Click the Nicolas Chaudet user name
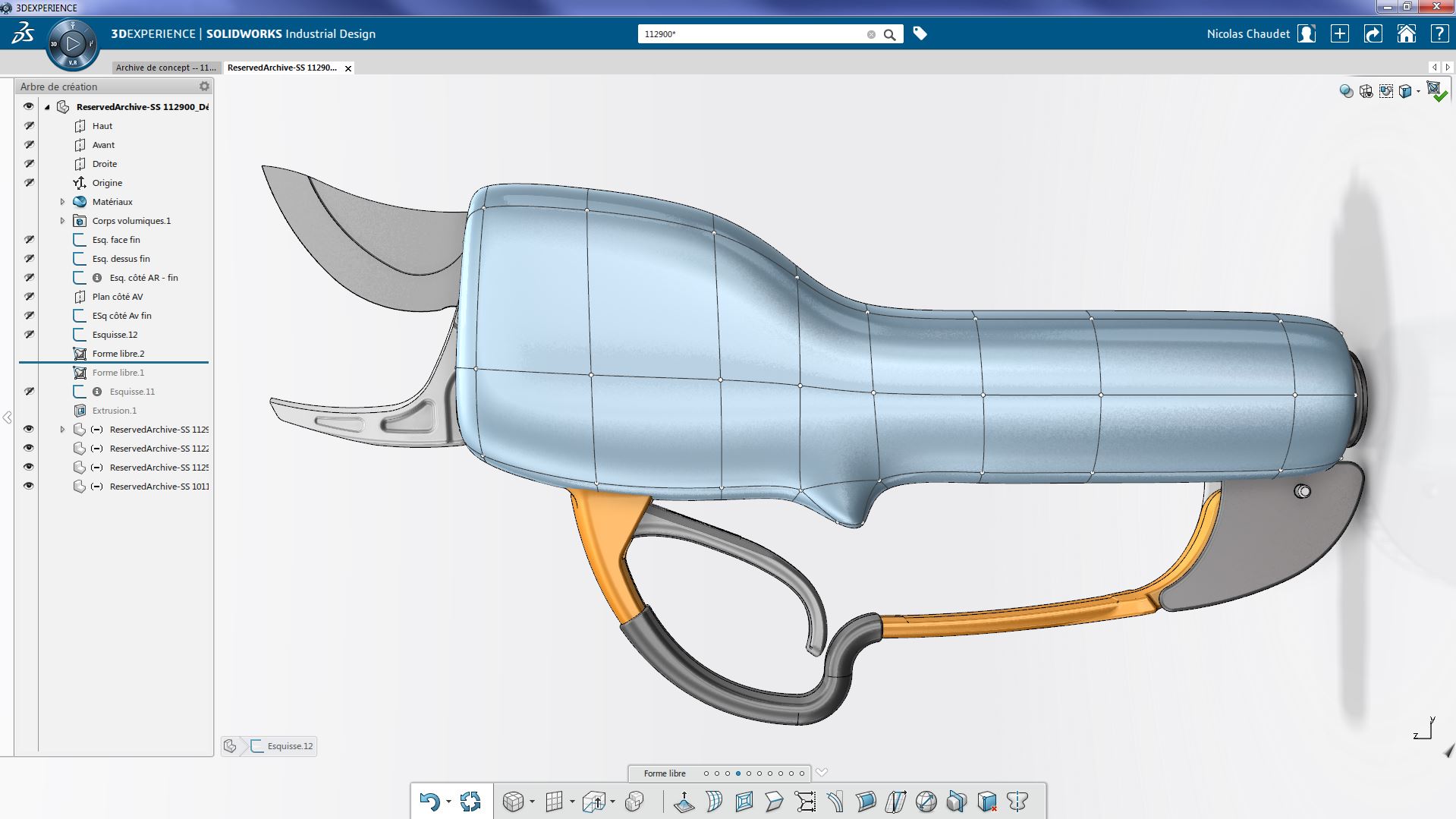 tap(1248, 34)
